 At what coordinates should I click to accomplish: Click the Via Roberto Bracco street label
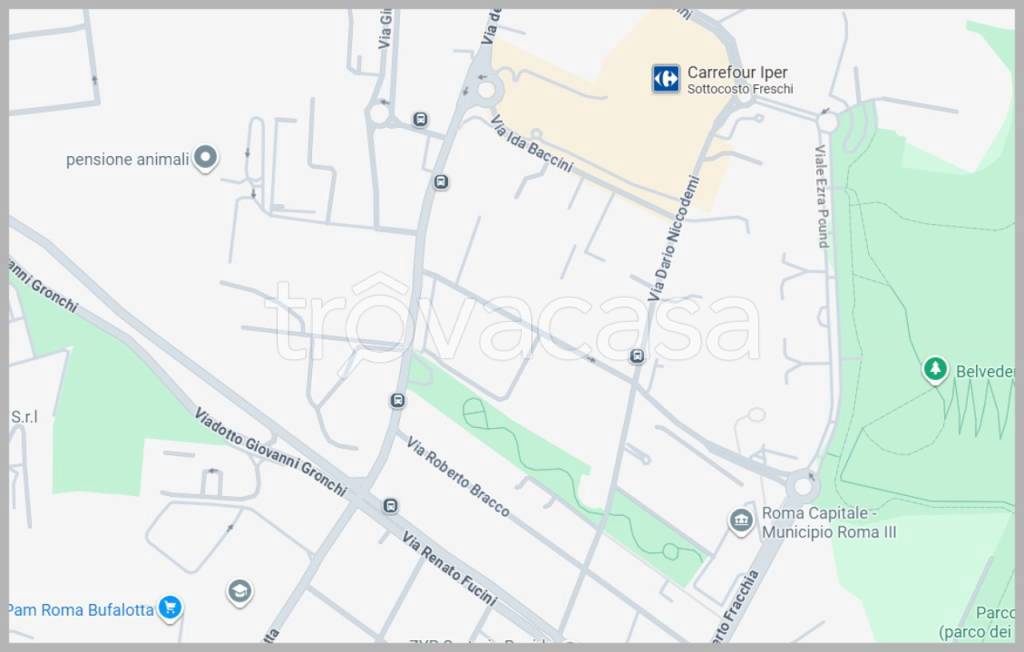pos(458,478)
